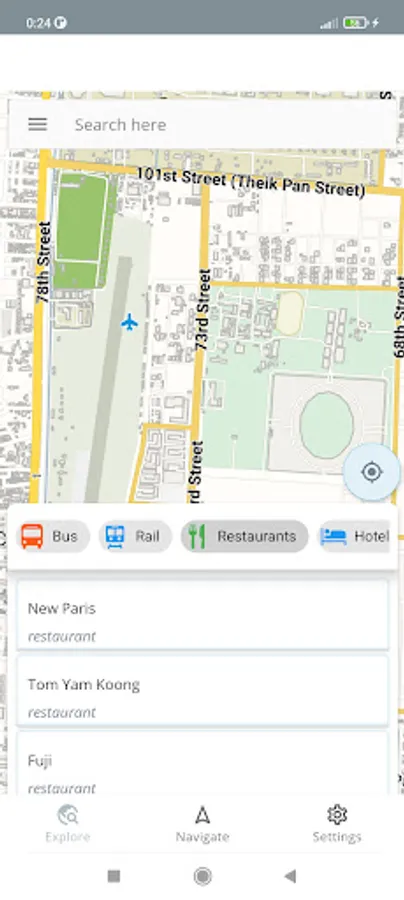Select the Fuji restaurant result

point(203,763)
